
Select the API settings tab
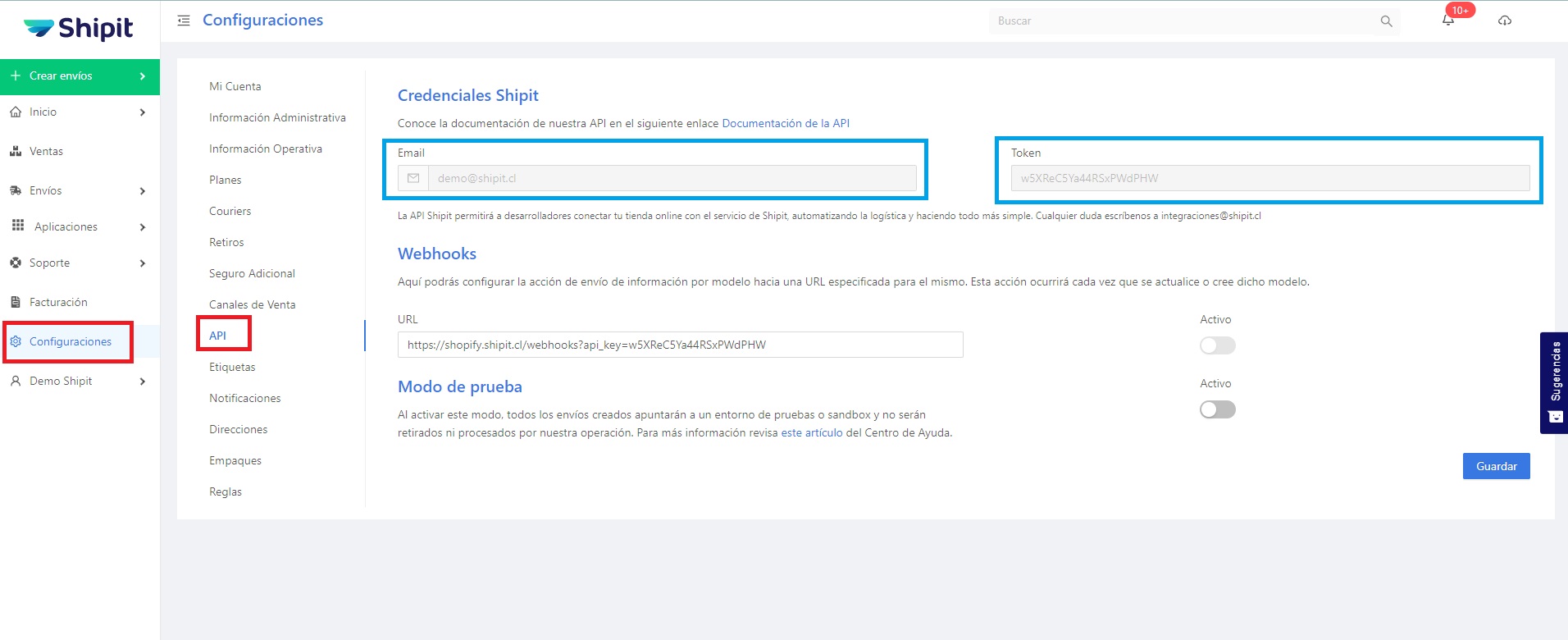pyautogui.click(x=217, y=336)
